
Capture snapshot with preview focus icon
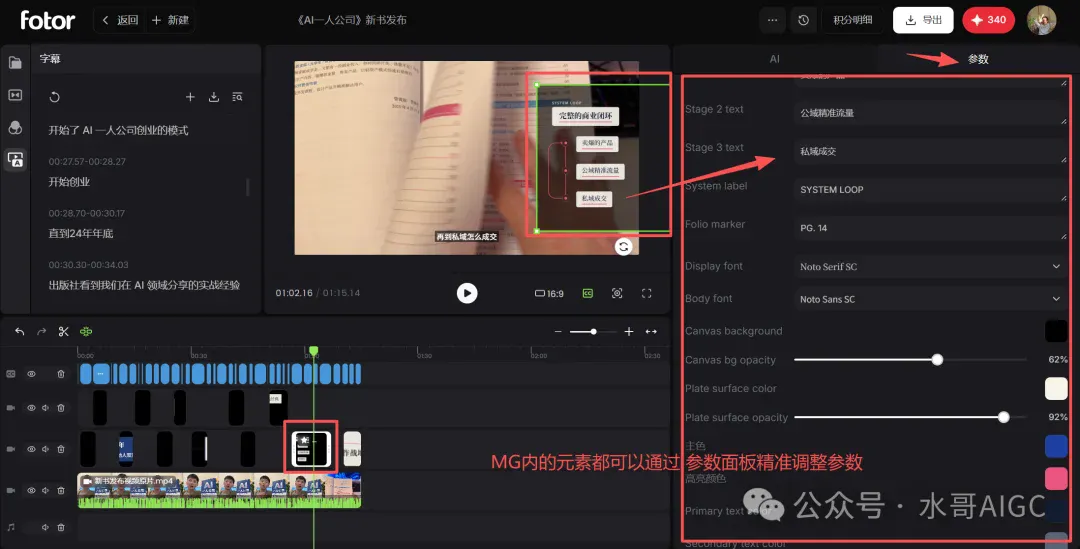click(617, 293)
